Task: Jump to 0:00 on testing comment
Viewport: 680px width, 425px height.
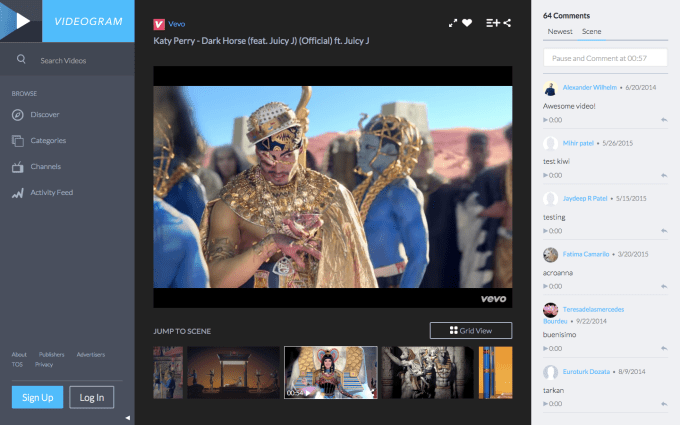Action: pos(552,231)
